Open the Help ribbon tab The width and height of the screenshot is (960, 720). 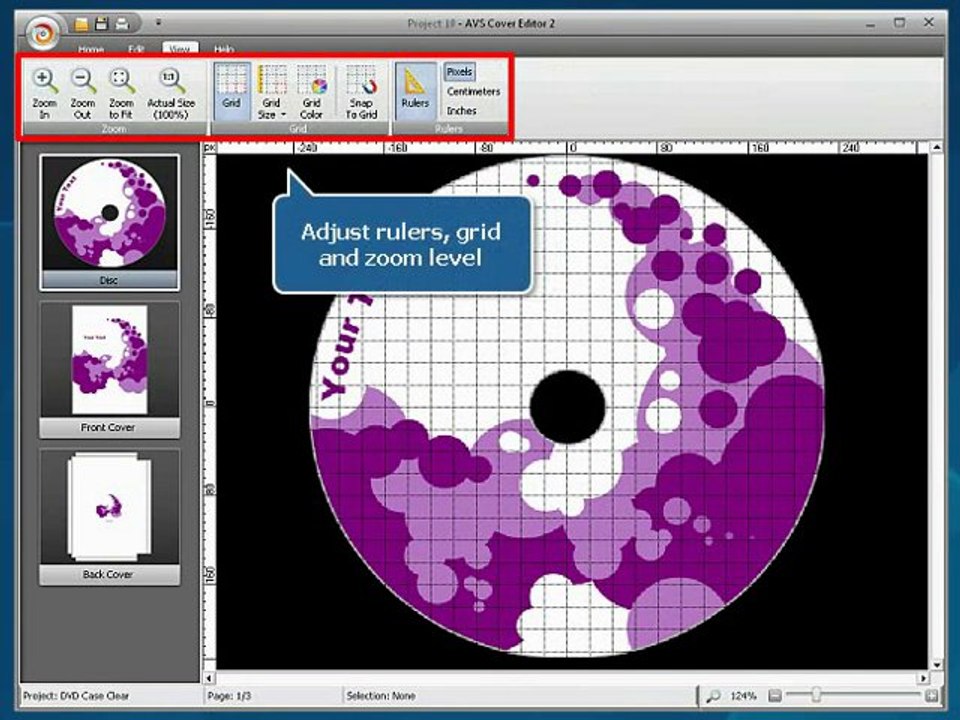pyautogui.click(x=223, y=48)
